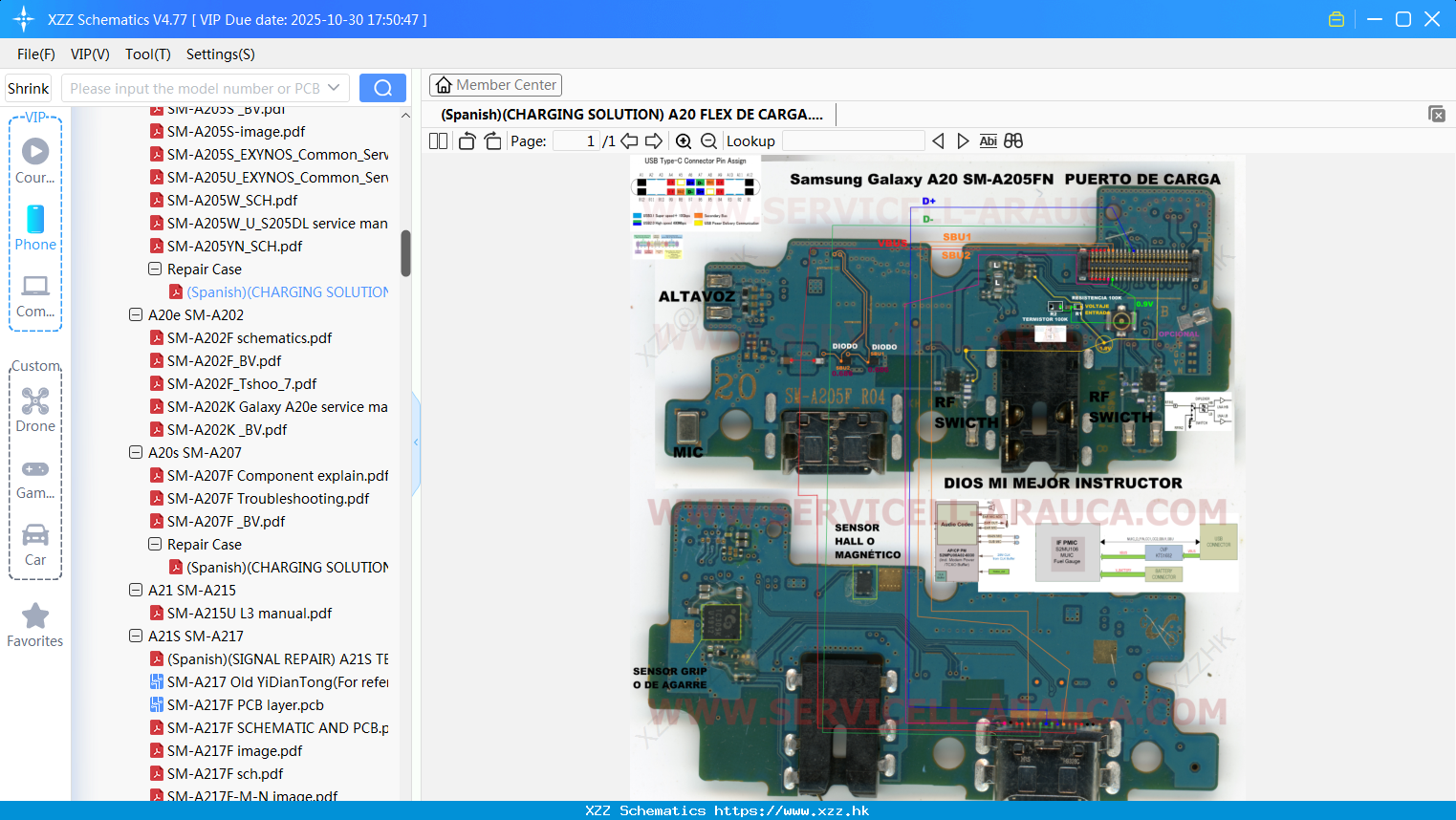Click the binoculars search icon

(x=1013, y=141)
